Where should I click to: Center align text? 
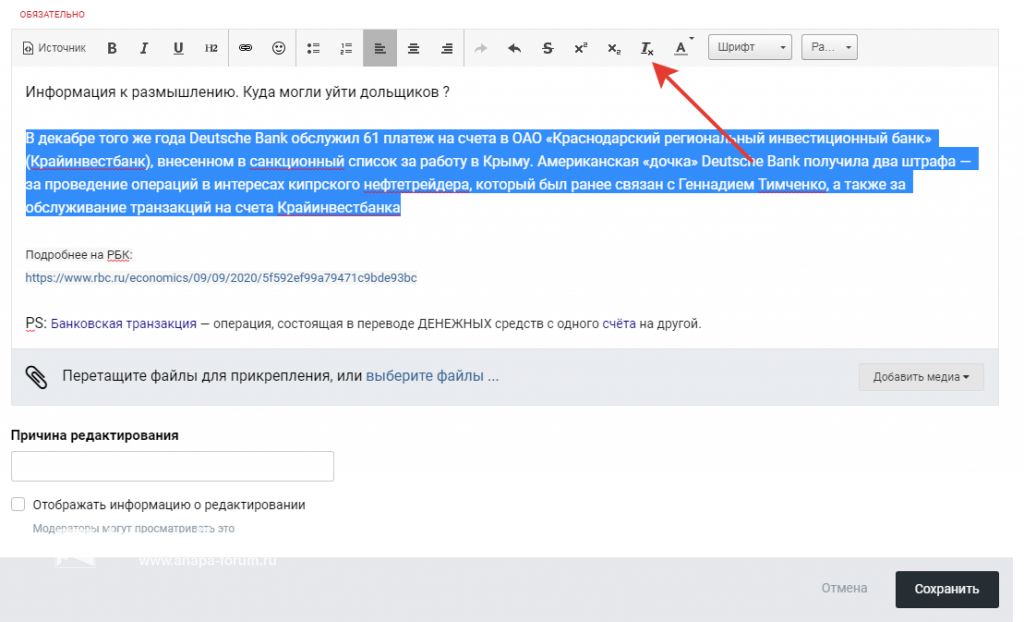pos(413,48)
